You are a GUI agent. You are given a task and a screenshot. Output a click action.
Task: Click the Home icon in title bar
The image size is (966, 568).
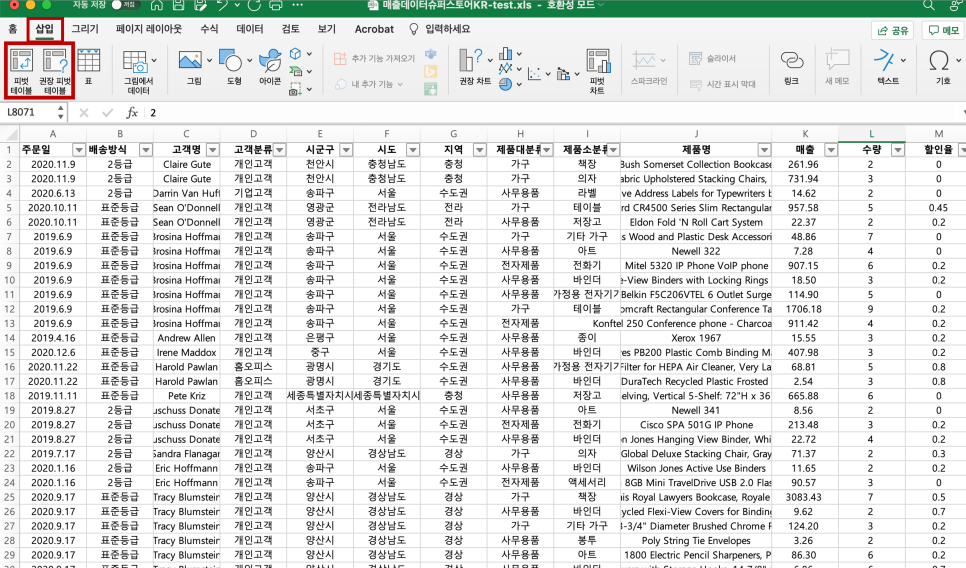[157, 6]
